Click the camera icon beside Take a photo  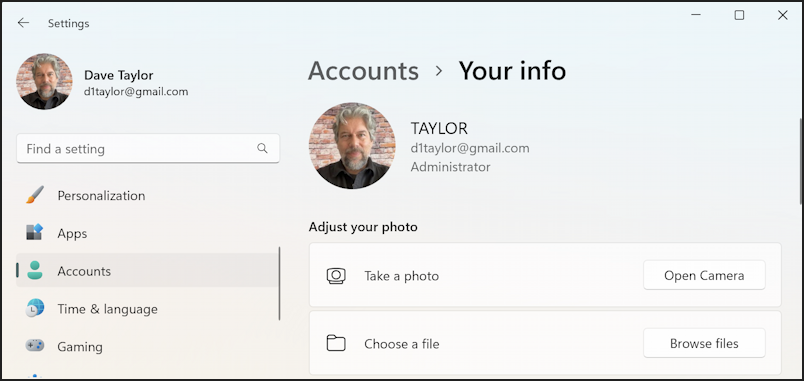coord(336,276)
